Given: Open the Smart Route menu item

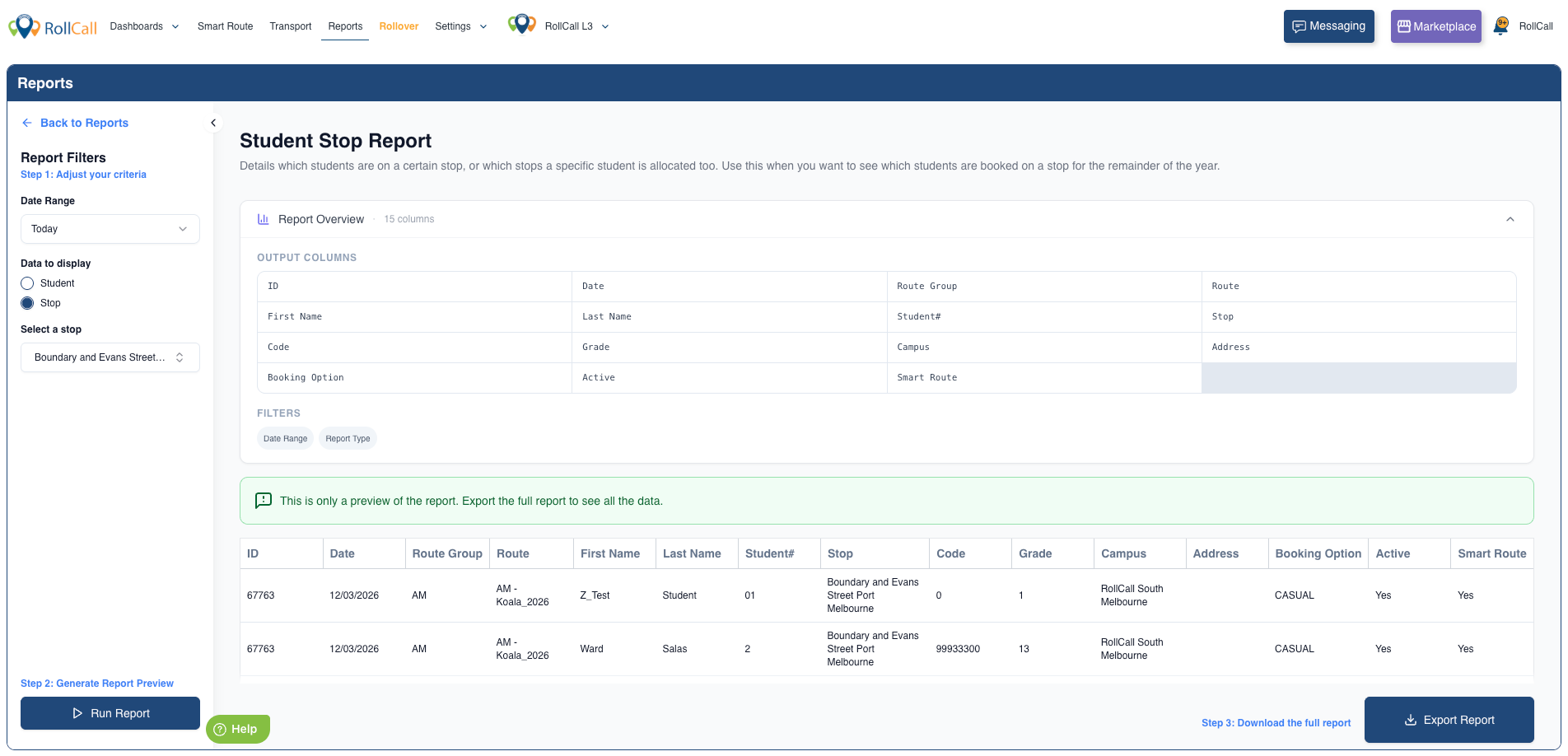Looking at the screenshot, I should pos(225,26).
